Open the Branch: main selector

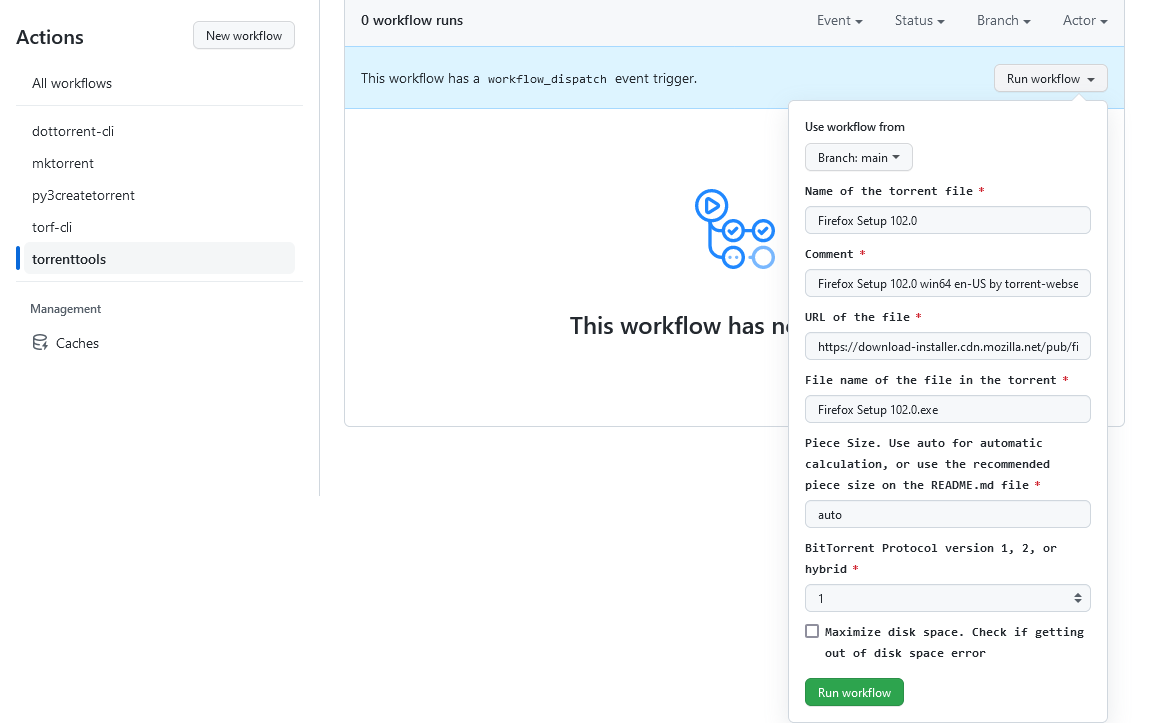click(859, 157)
